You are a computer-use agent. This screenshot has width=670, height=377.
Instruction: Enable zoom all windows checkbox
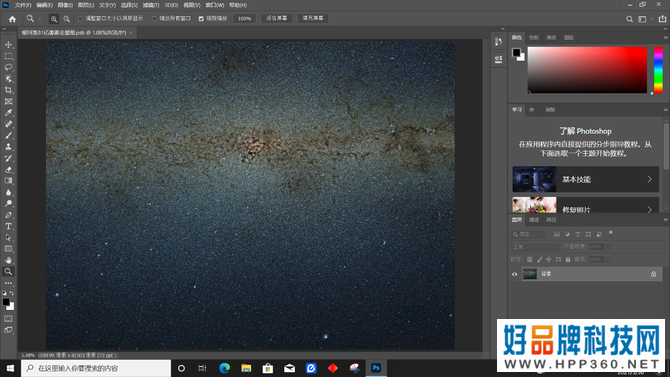(x=154, y=19)
